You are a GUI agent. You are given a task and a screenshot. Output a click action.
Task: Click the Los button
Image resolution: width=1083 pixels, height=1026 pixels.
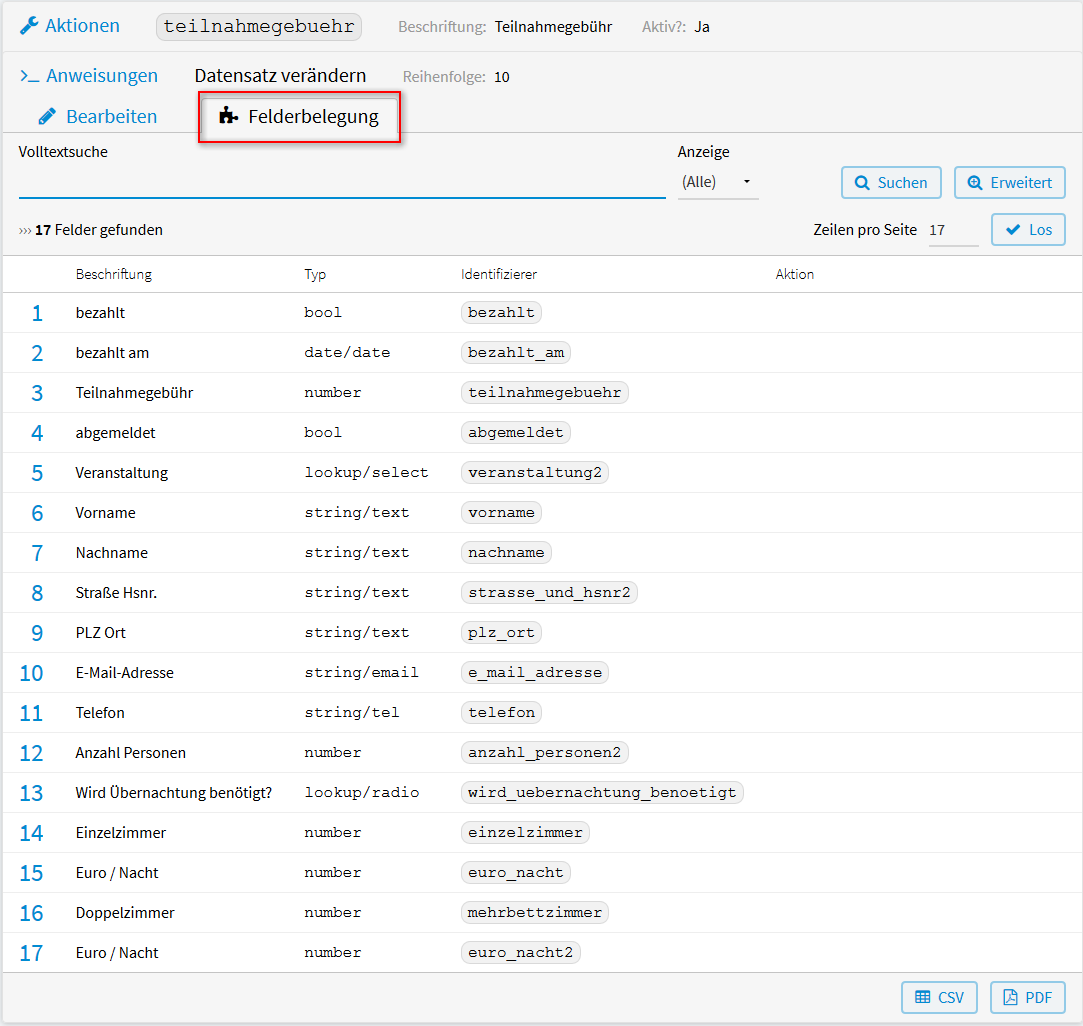[1028, 230]
